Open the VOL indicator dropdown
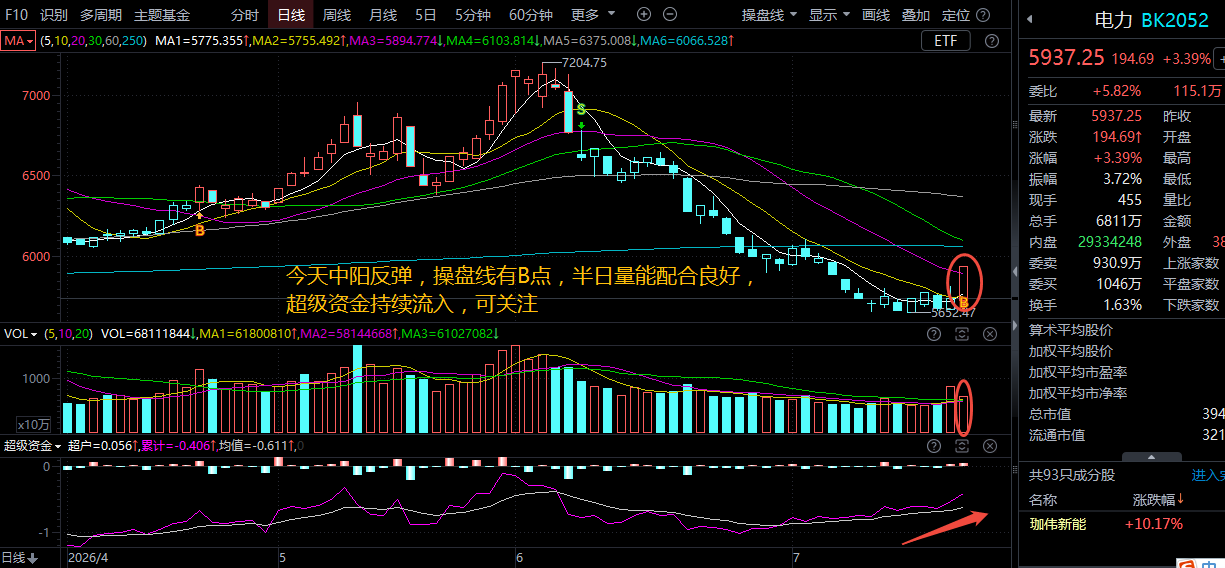 21,333
